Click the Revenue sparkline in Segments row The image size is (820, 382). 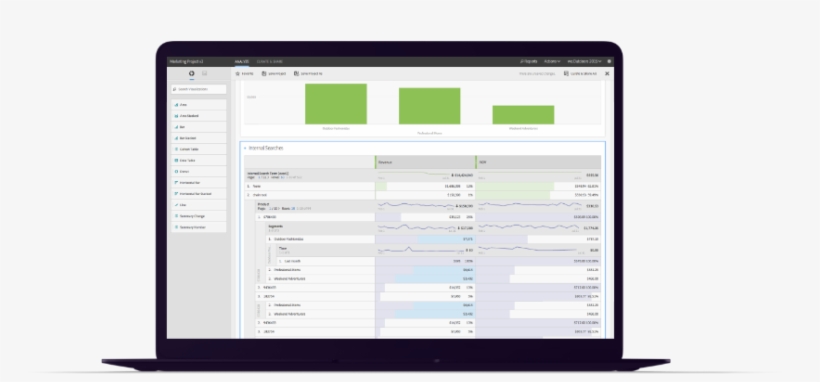416,227
